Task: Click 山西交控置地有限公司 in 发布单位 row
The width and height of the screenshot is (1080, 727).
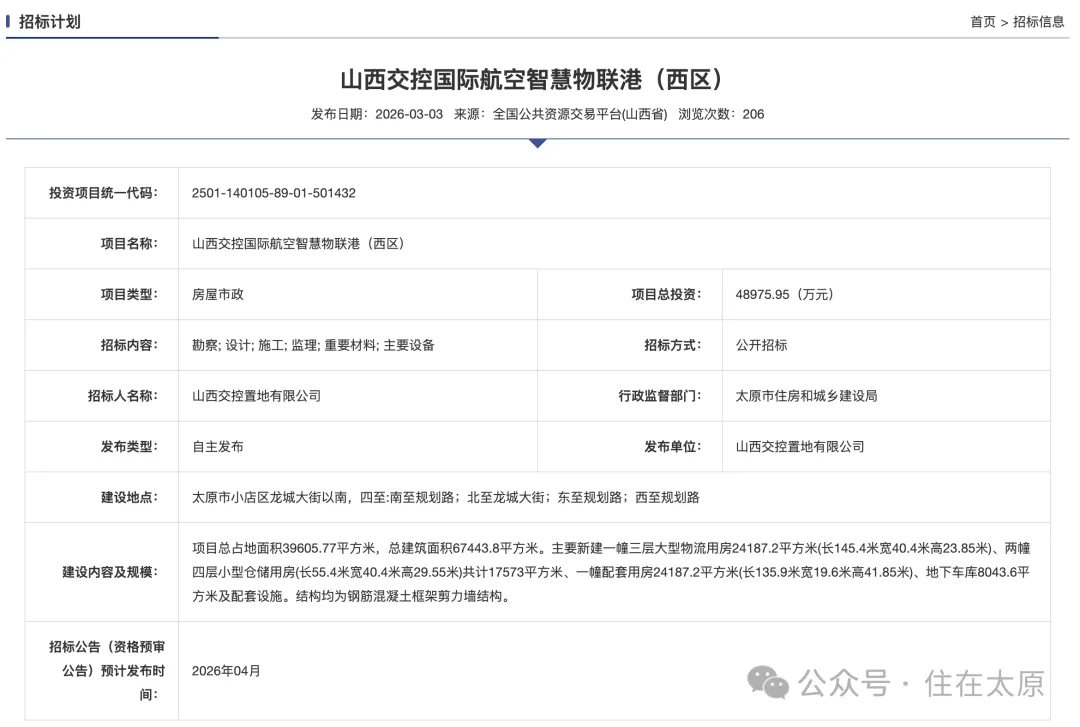Action: click(x=800, y=447)
